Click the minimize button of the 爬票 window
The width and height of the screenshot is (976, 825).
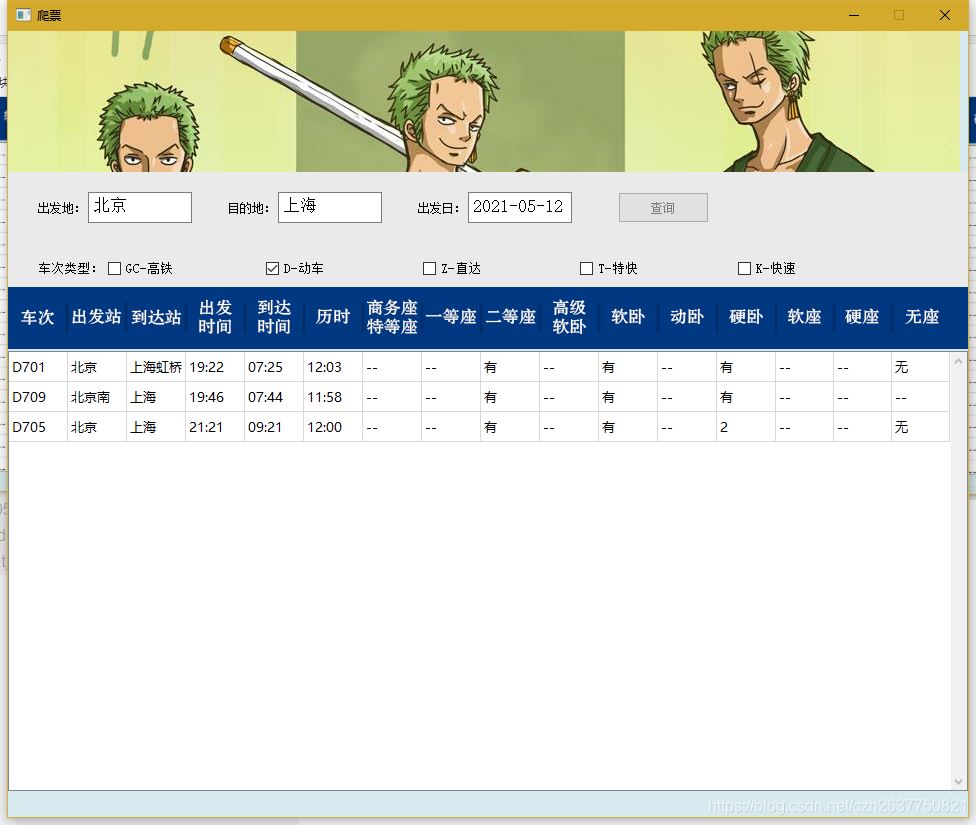853,15
